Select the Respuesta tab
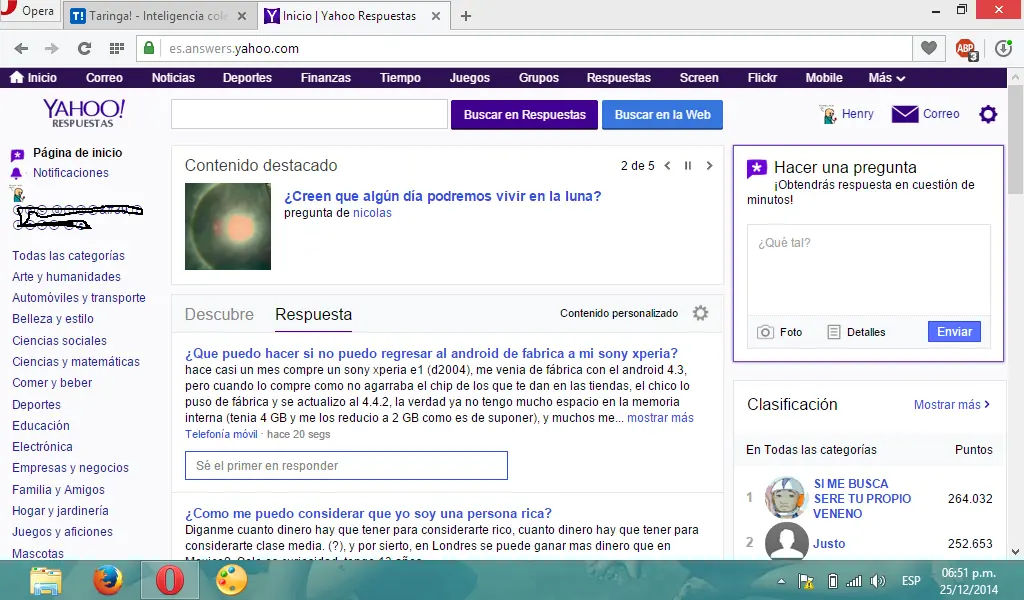1024x600 pixels. coord(313,314)
